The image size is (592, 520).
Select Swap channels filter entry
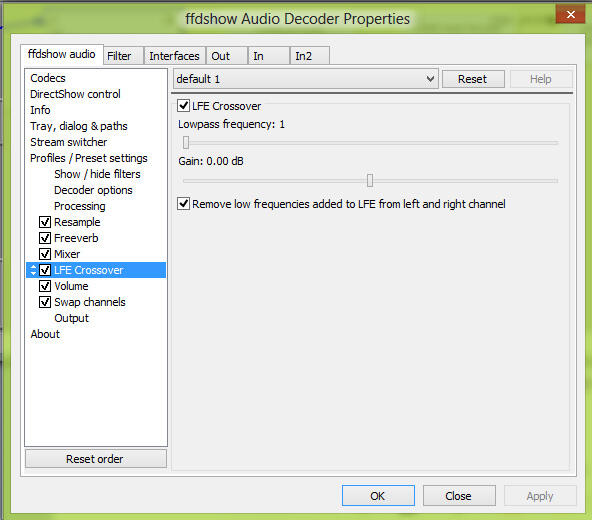[89, 302]
